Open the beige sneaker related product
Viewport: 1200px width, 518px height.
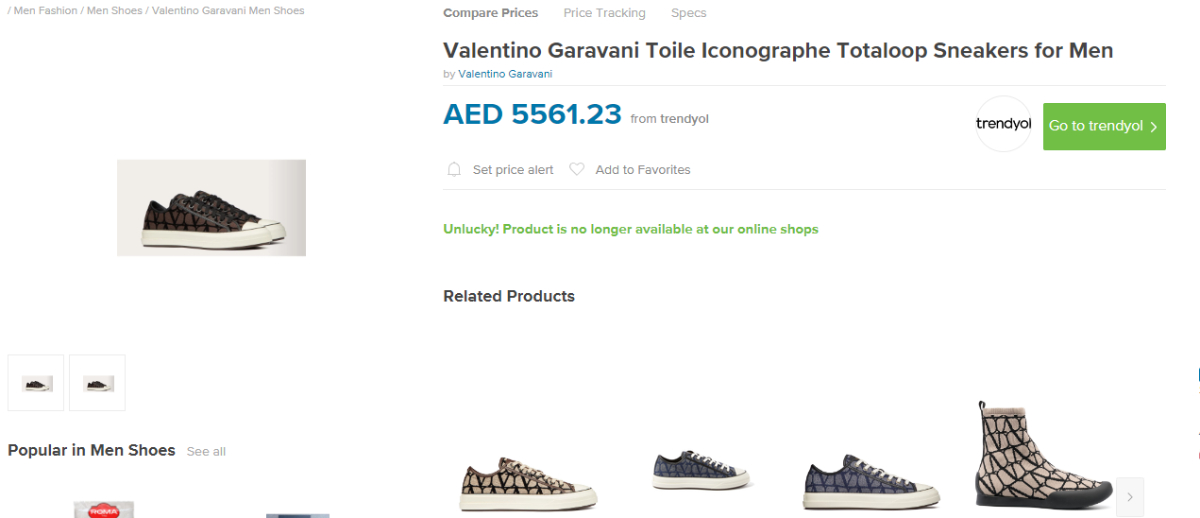point(529,485)
